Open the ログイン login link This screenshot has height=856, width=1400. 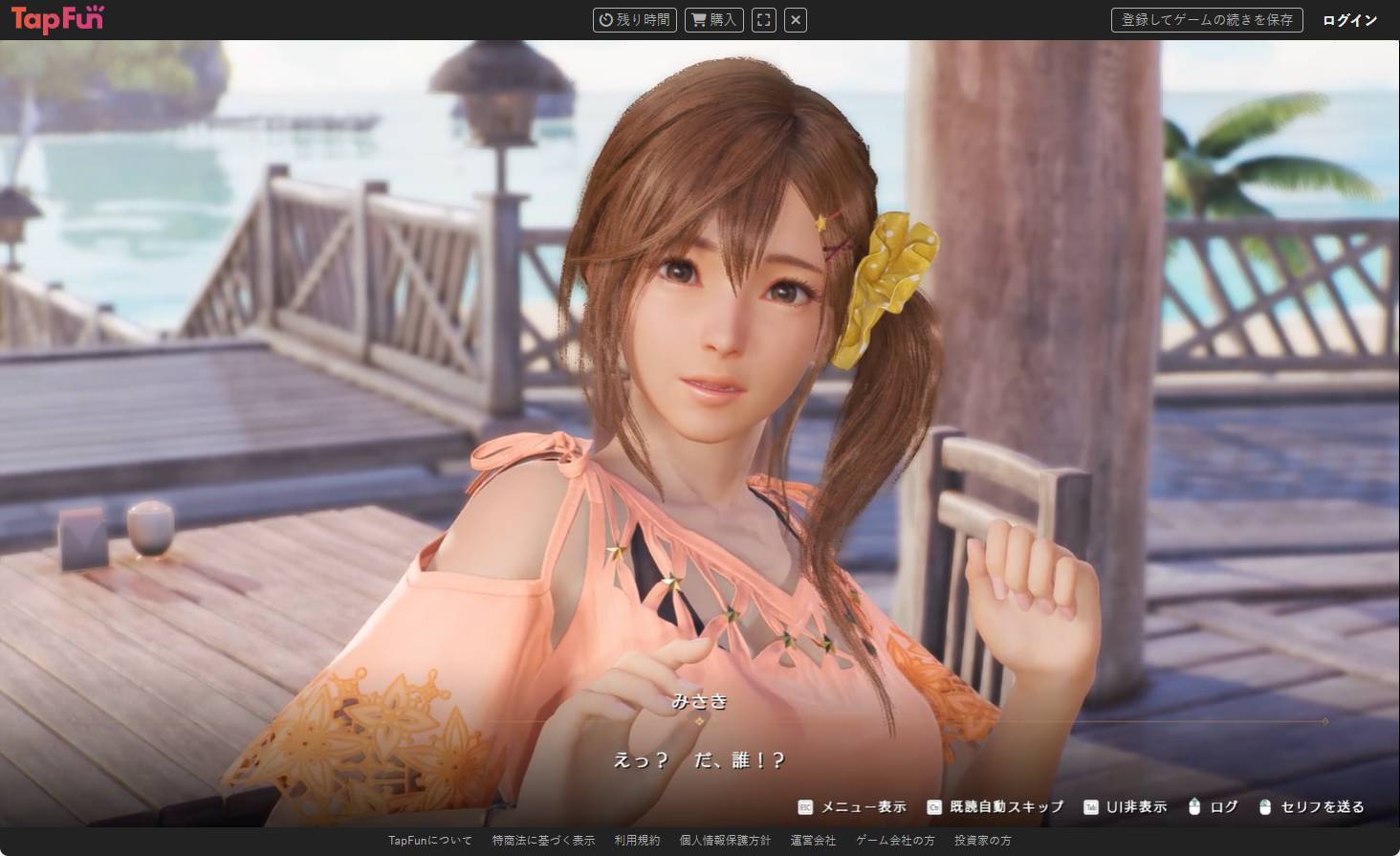tap(1349, 20)
